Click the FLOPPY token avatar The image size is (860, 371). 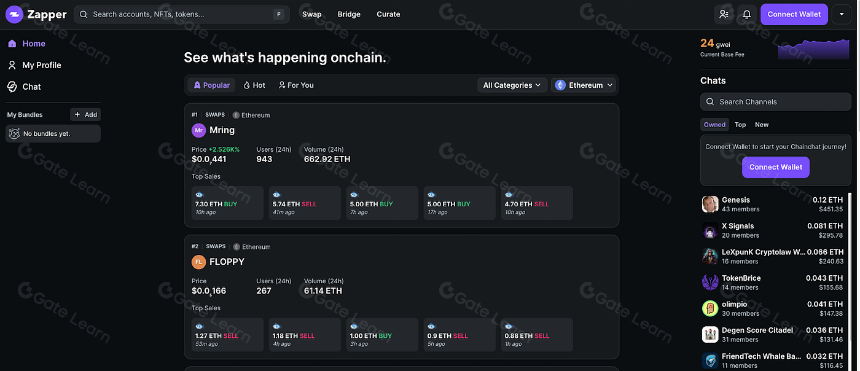pos(199,262)
